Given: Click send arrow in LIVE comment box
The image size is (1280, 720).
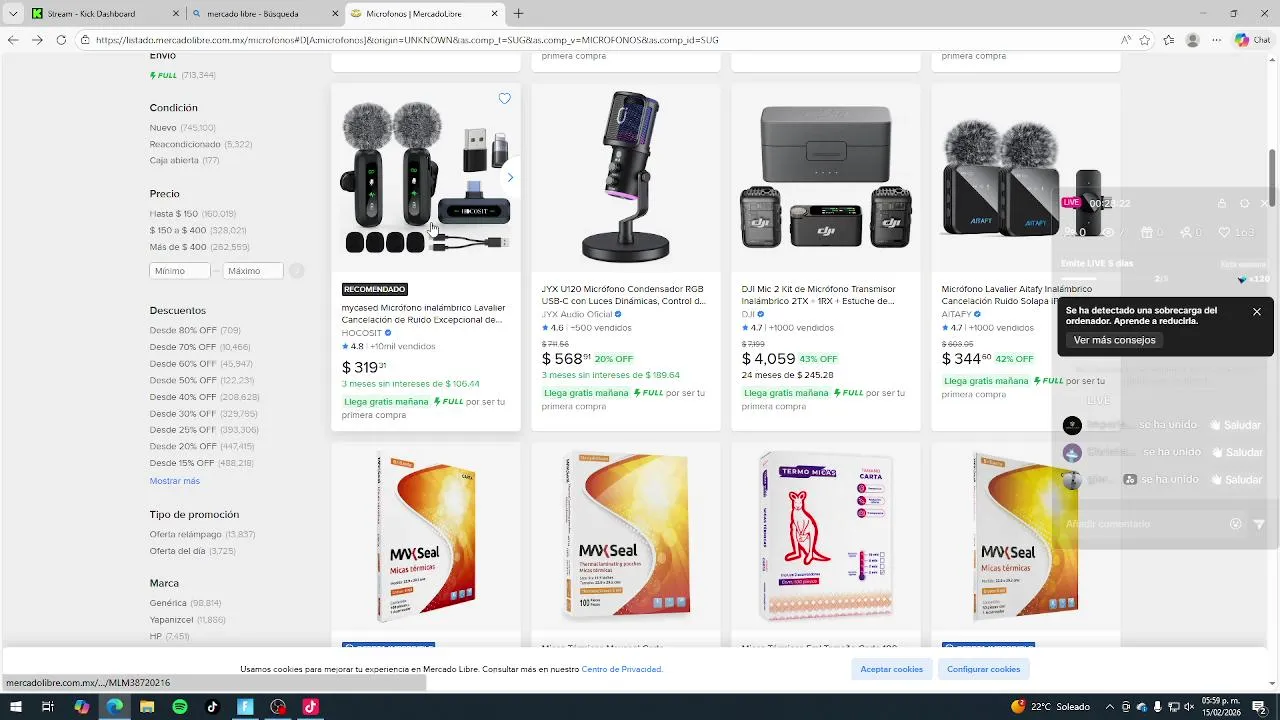Looking at the screenshot, I should [x=1259, y=524].
